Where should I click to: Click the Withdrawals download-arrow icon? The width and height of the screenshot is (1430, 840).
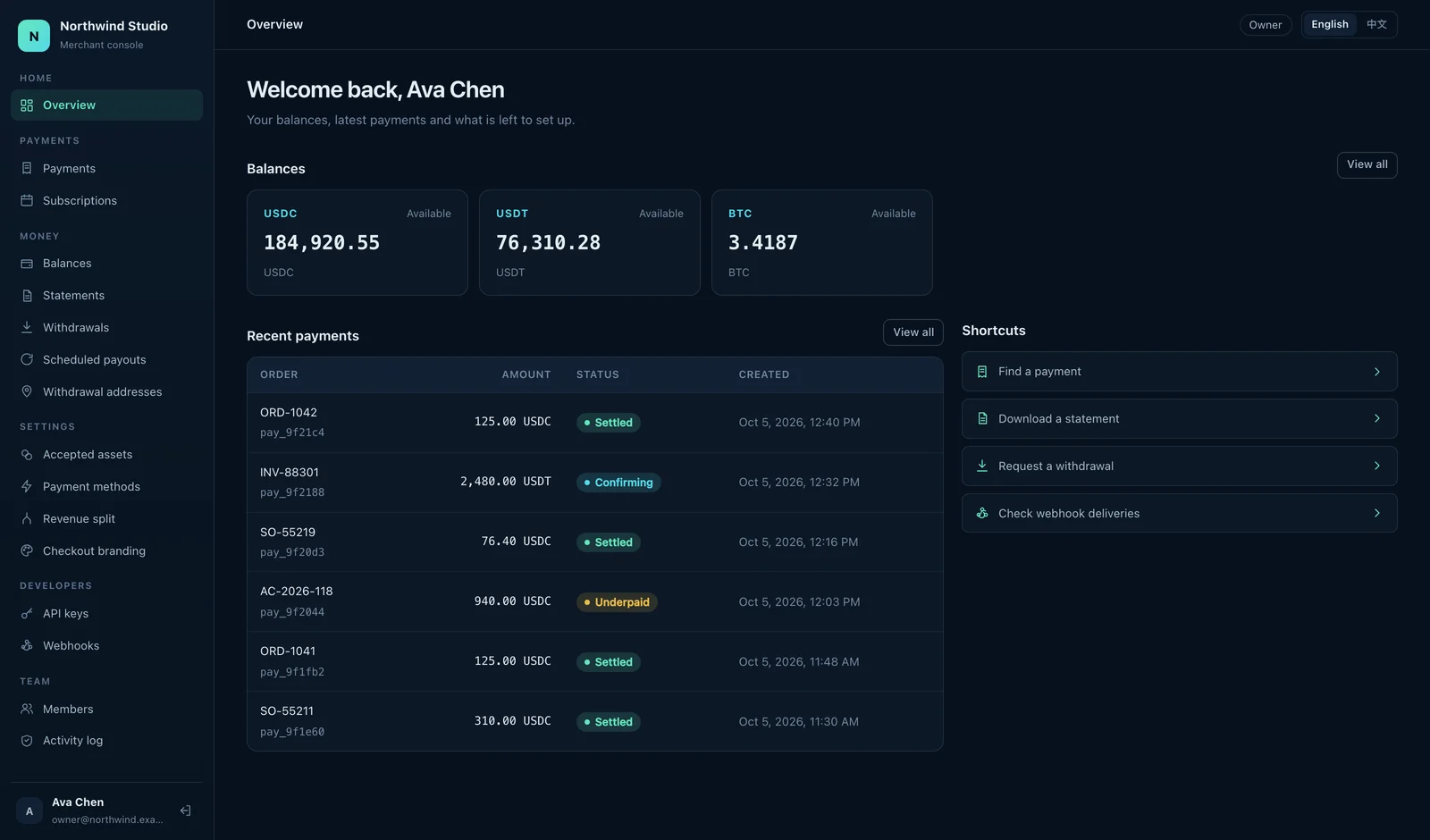pyautogui.click(x=27, y=328)
